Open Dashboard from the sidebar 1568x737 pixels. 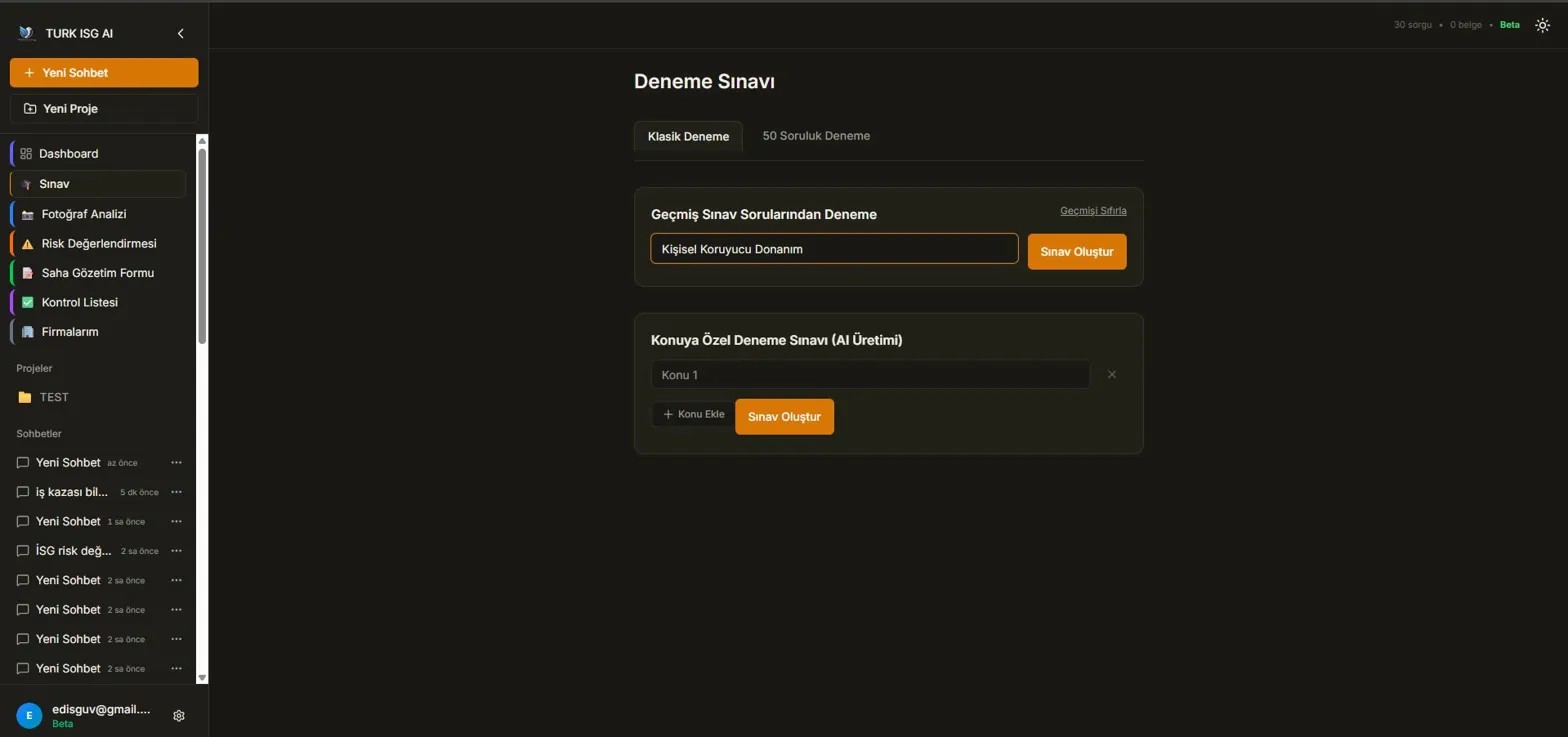pos(68,154)
